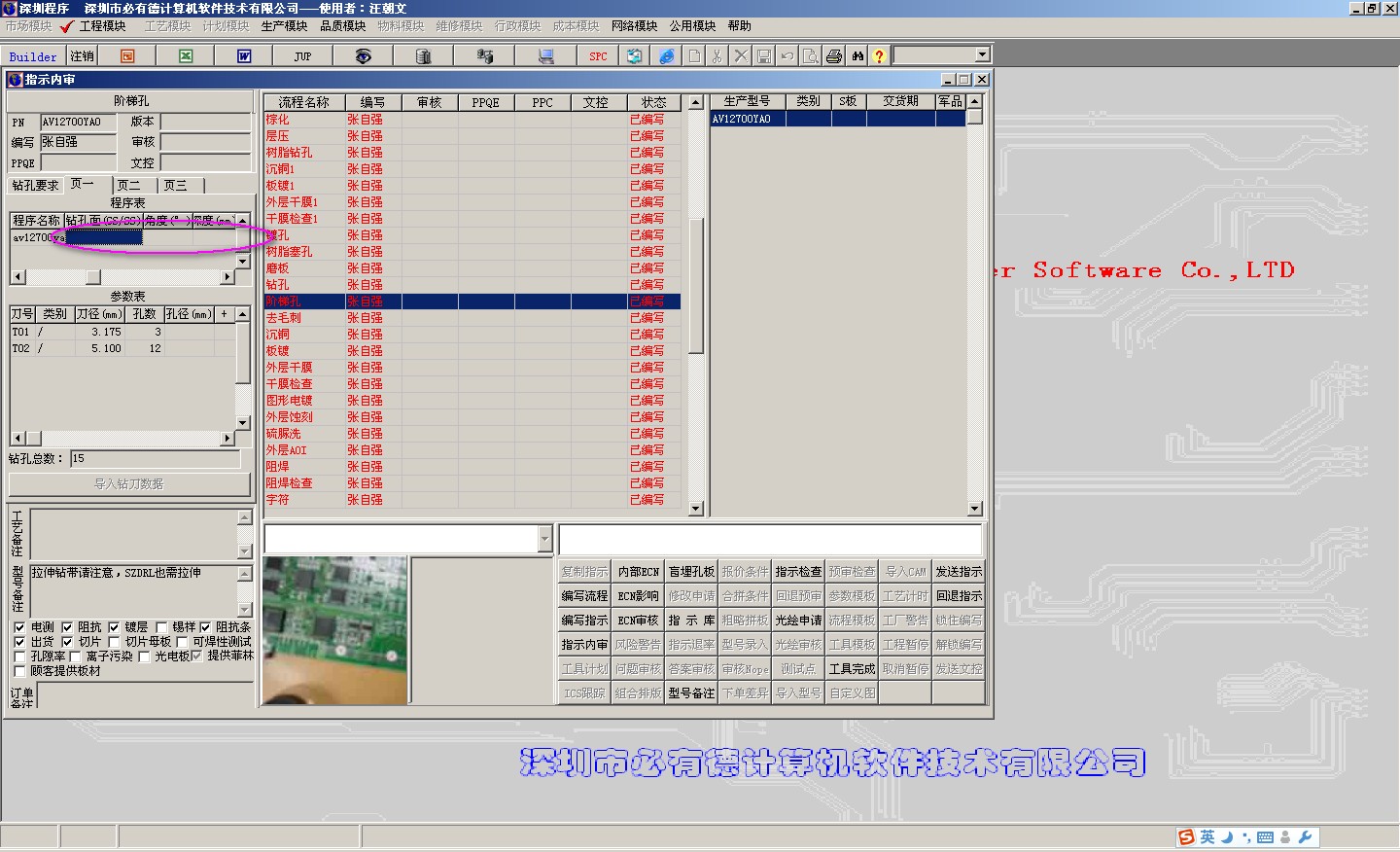Click the database cylinder toolbar icon

(x=423, y=56)
